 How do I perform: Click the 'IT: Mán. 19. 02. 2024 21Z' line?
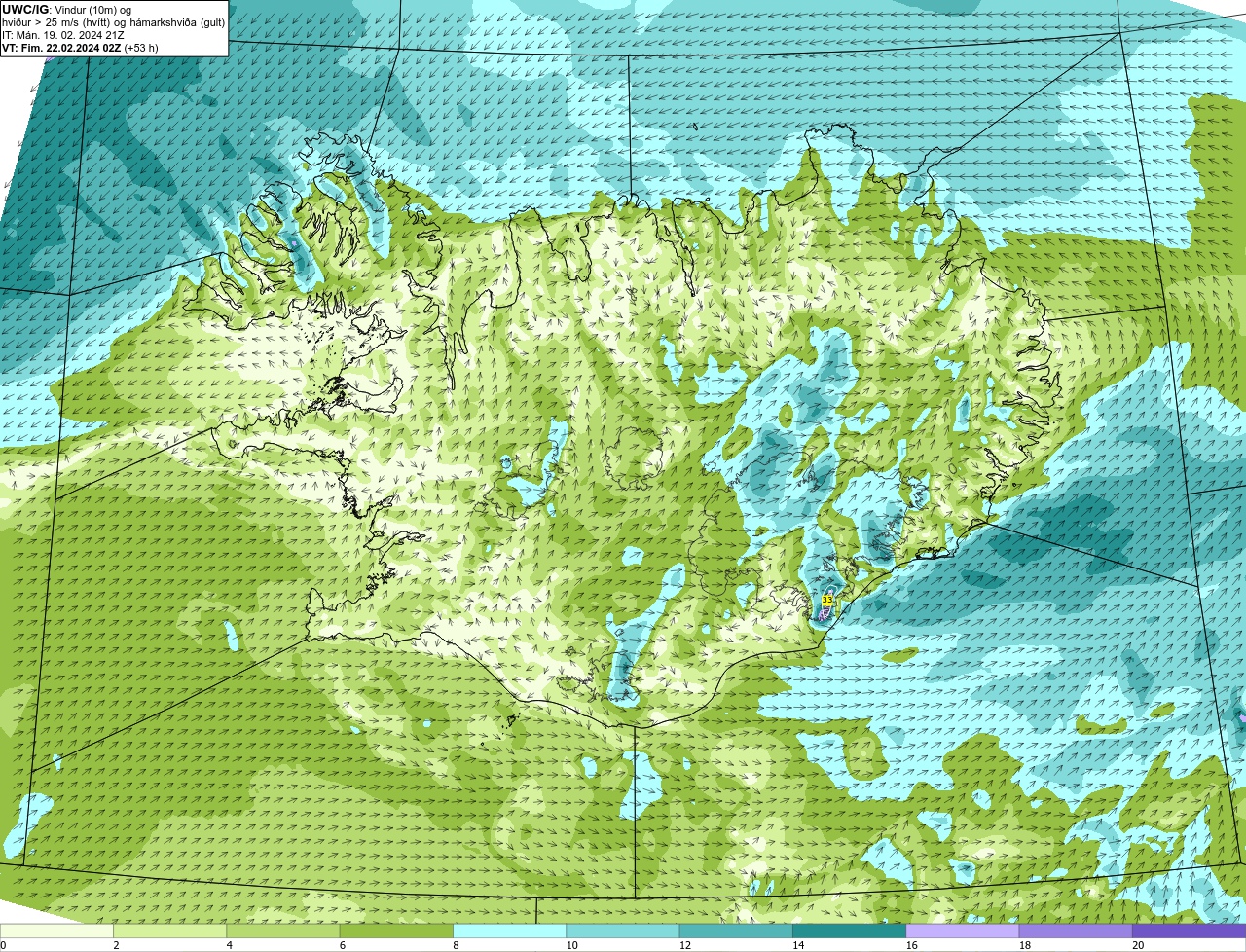63,35
